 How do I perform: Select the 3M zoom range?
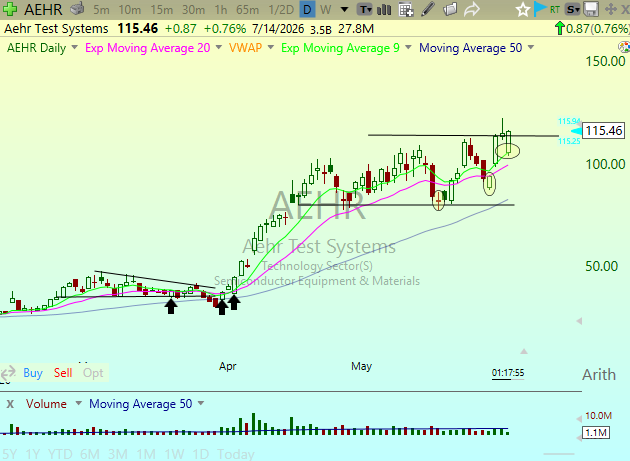pyautogui.click(x=118, y=454)
